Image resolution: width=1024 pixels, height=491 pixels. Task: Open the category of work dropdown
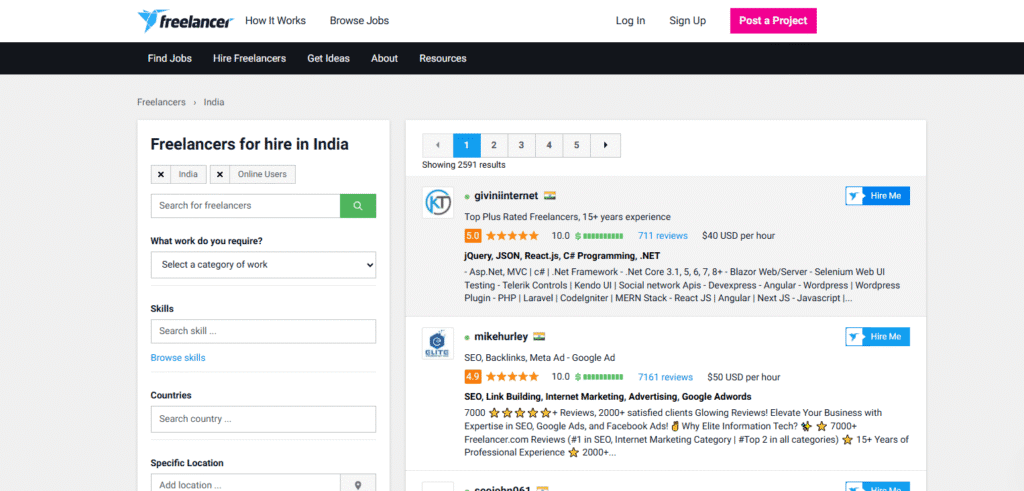pos(263,265)
